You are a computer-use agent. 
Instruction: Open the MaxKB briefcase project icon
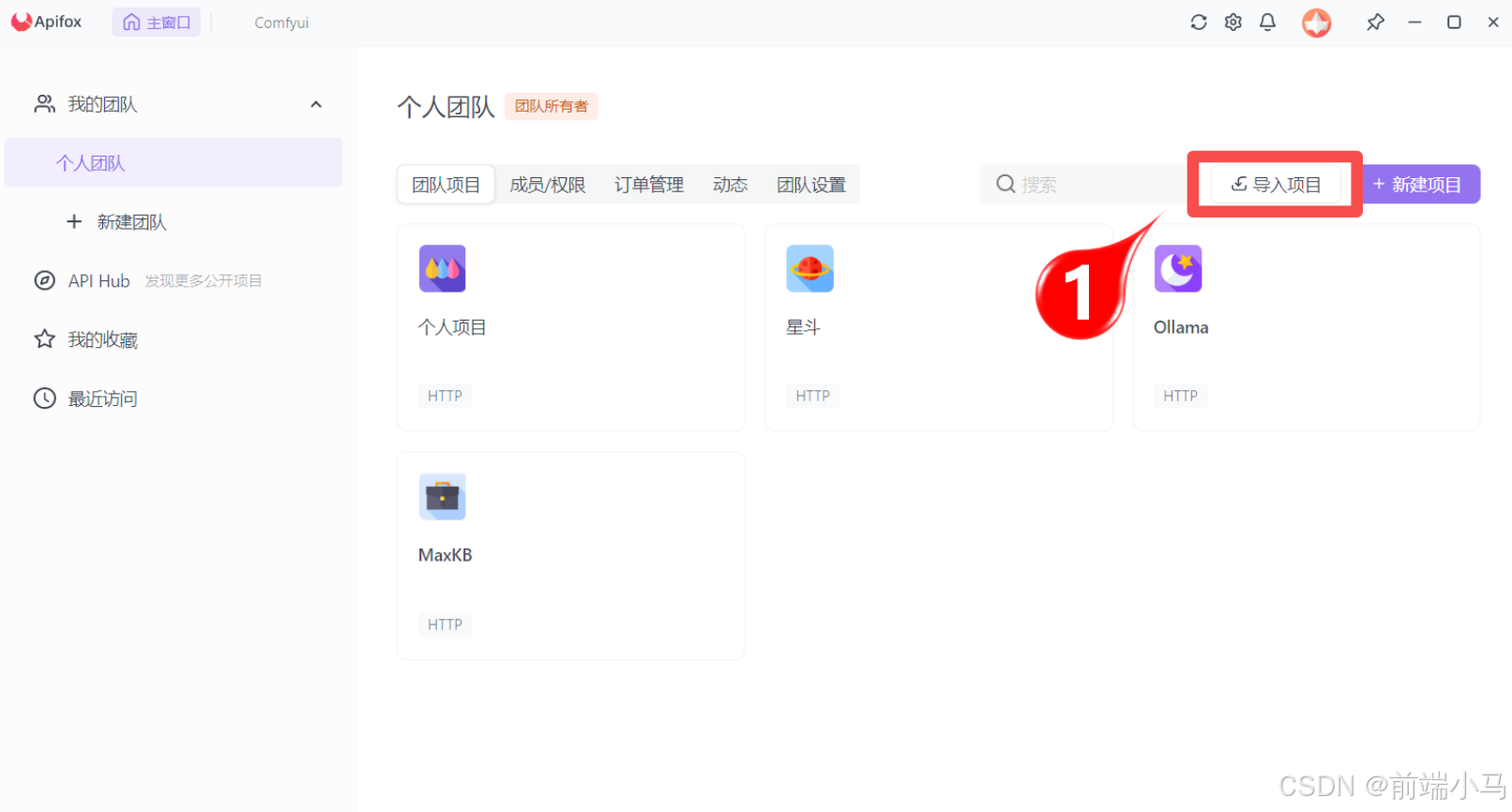point(442,496)
